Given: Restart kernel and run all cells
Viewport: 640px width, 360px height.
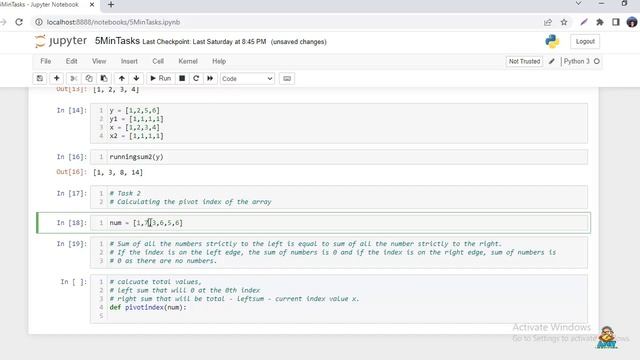Looking at the screenshot, I should click(x=210, y=78).
